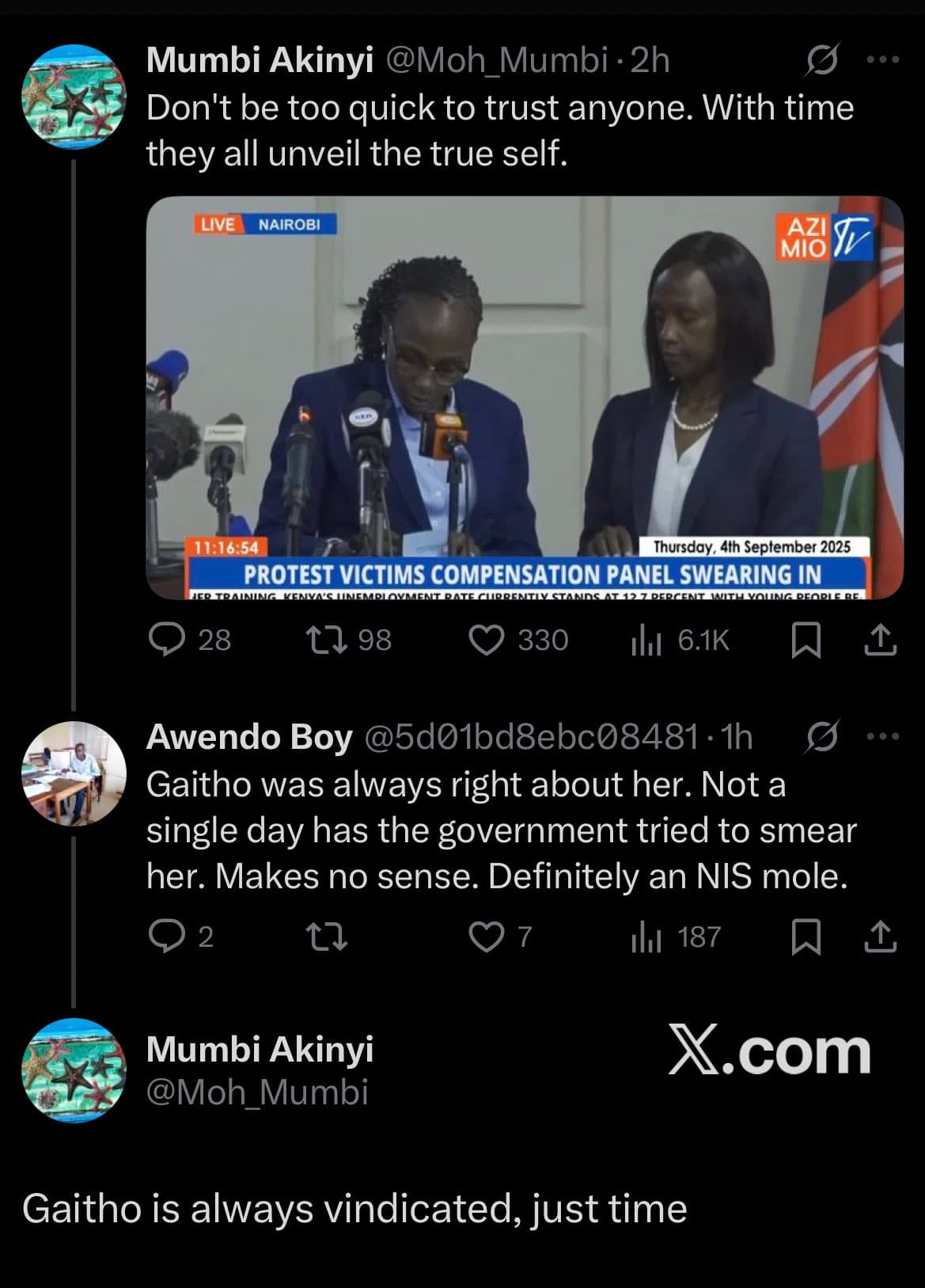Click Awendo Boy's profile avatar
The image size is (925, 1288).
tap(74, 773)
